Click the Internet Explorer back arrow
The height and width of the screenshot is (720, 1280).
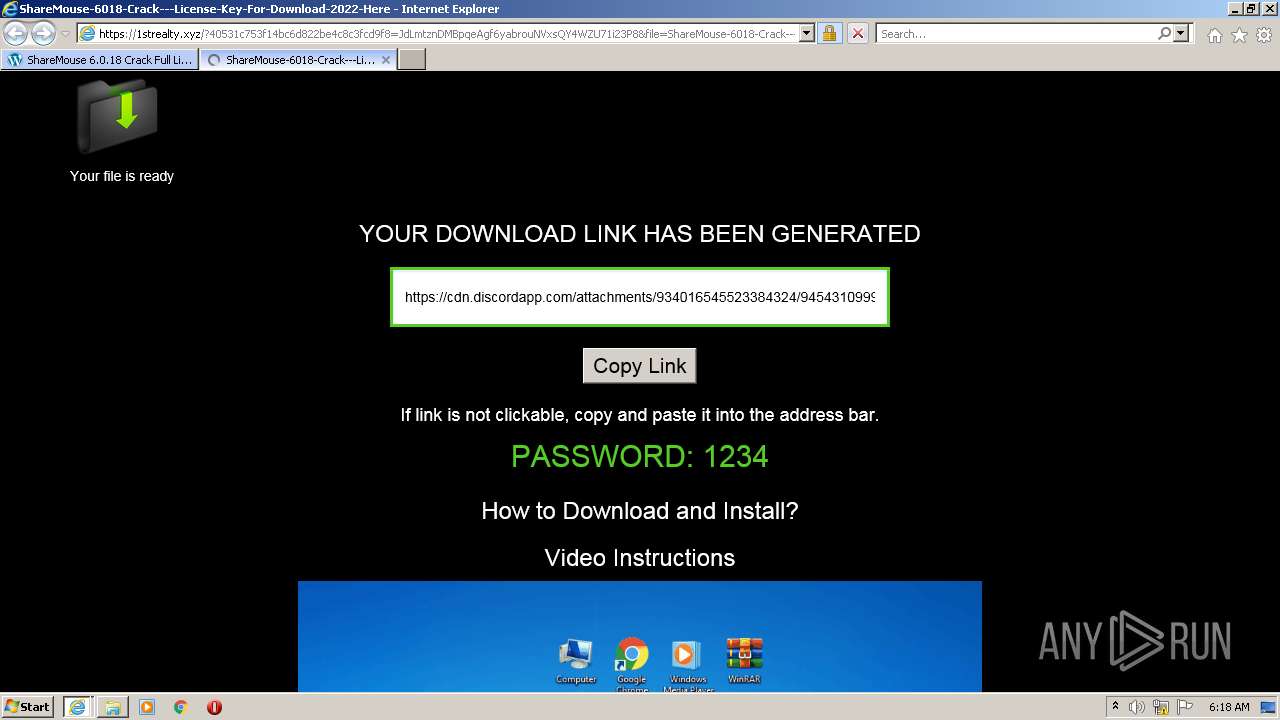[15, 33]
